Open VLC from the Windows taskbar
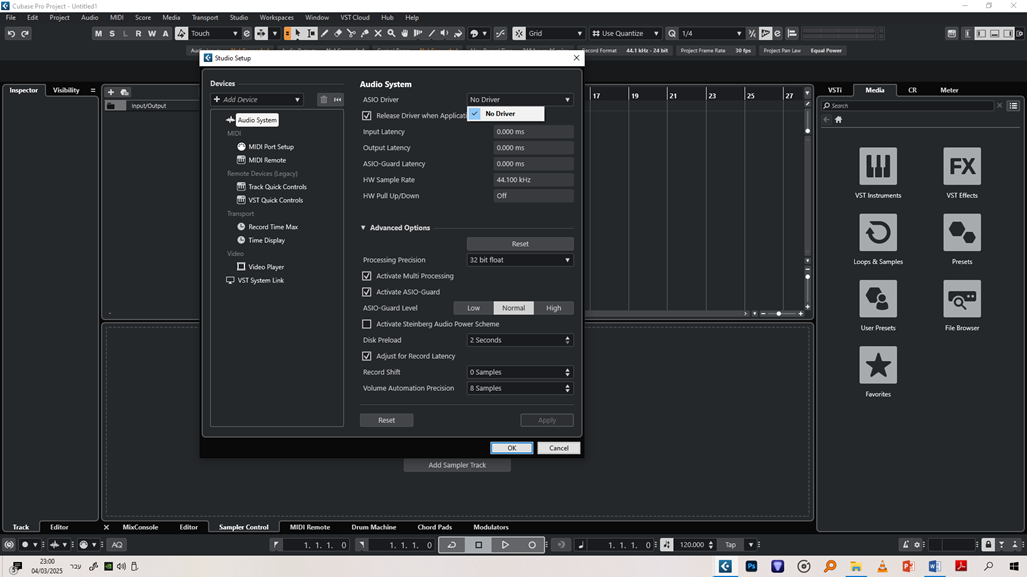 [882, 567]
